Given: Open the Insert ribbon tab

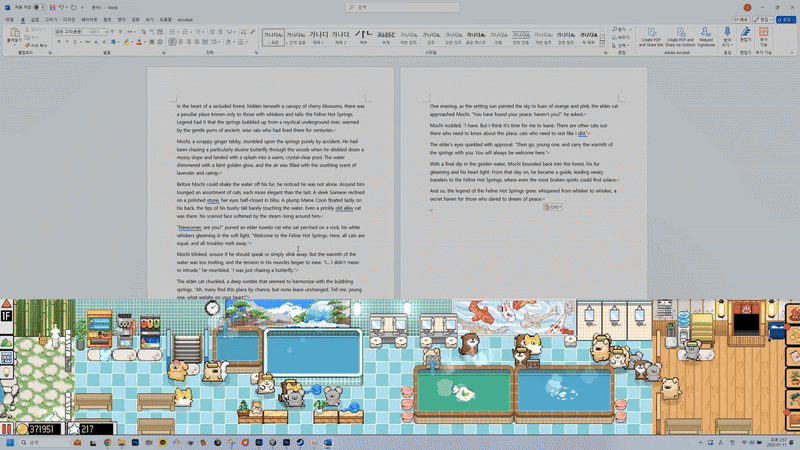Looking at the screenshot, I should (35, 20).
